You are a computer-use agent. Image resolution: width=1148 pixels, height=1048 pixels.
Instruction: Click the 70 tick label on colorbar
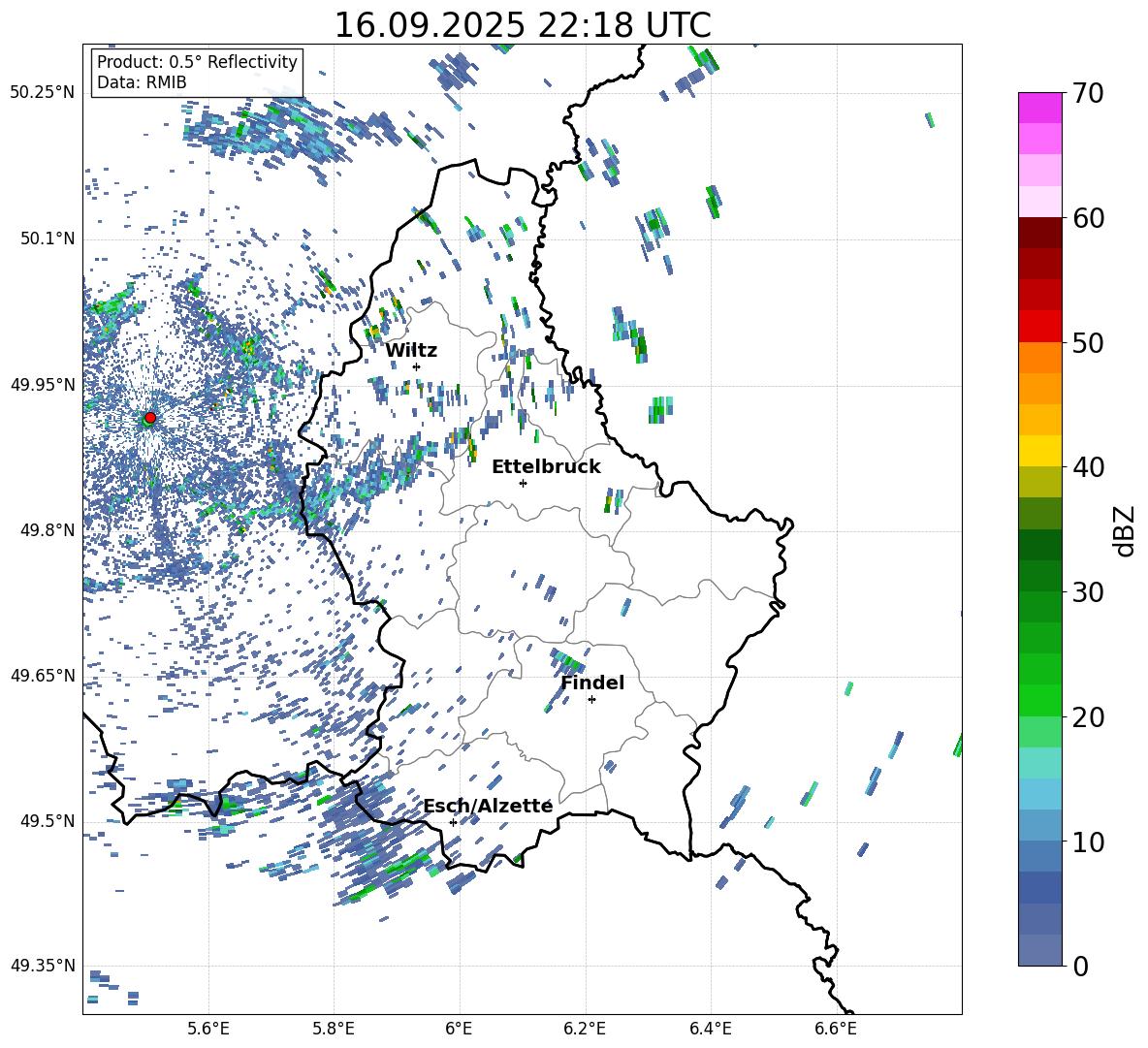tap(1090, 93)
